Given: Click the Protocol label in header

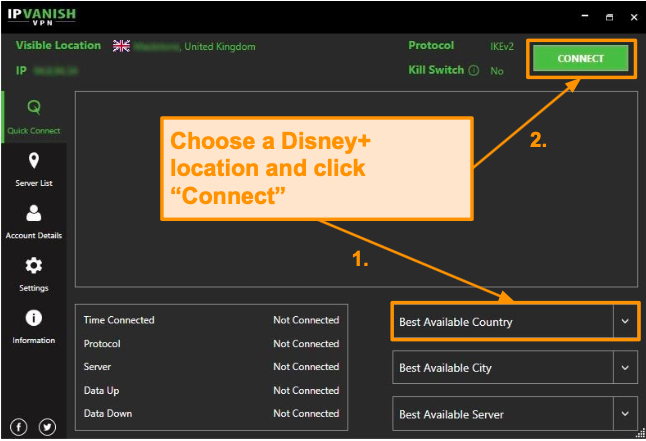Looking at the screenshot, I should [x=431, y=45].
